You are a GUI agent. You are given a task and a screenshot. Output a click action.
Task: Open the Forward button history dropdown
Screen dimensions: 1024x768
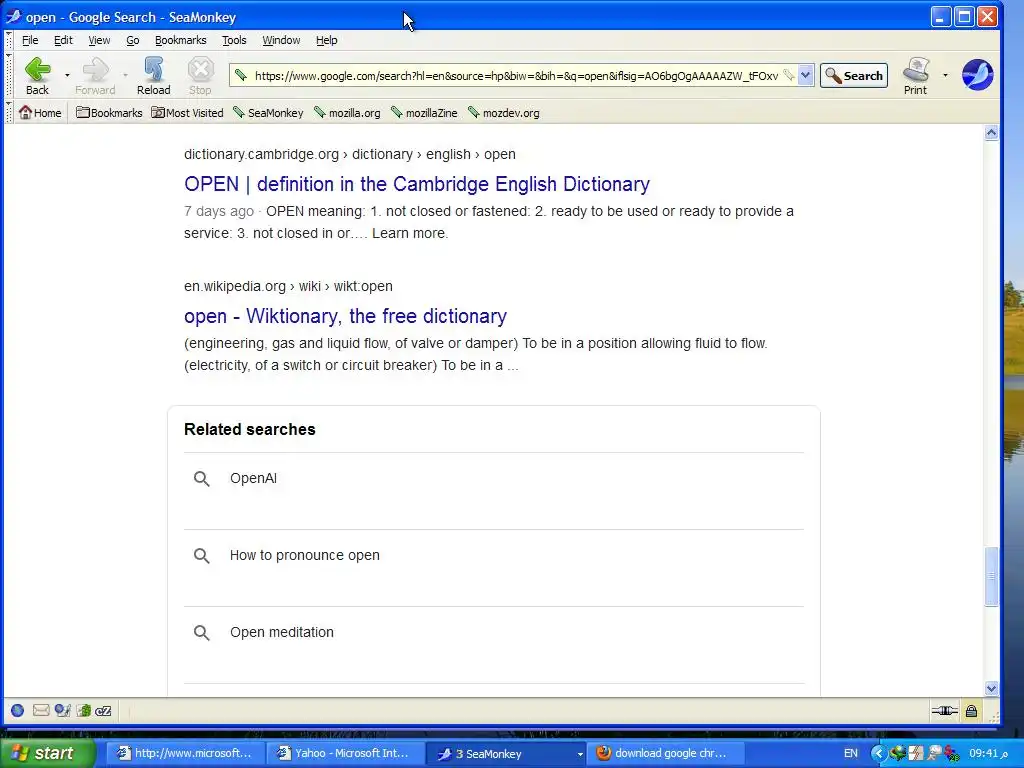(x=125, y=75)
